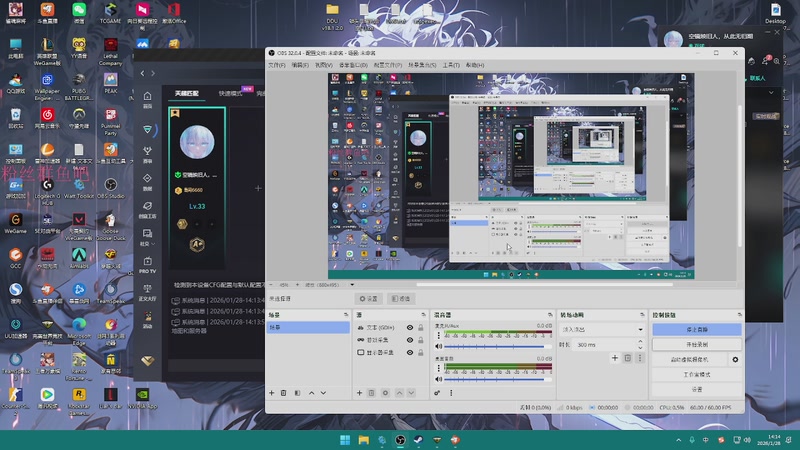Remove the scene transition with trash icon

tap(628, 358)
